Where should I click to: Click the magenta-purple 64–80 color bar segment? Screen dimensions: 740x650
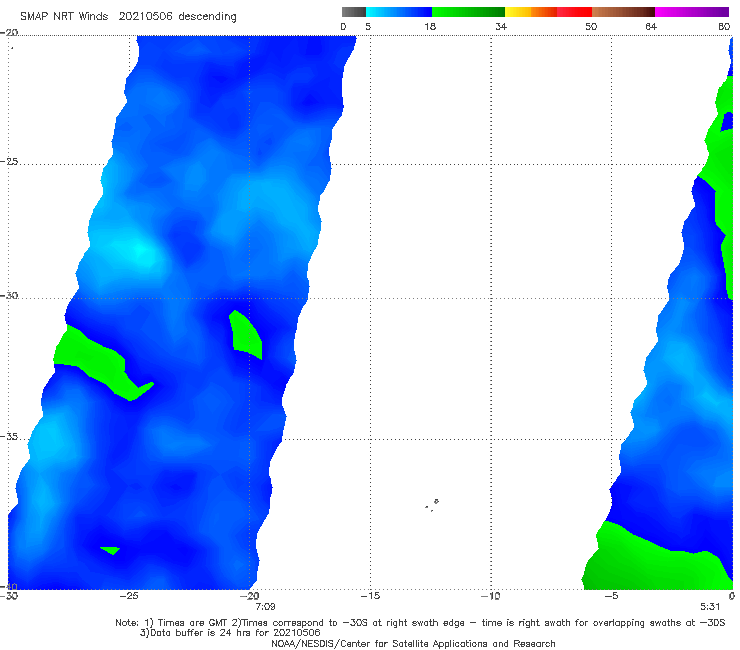pos(692,12)
